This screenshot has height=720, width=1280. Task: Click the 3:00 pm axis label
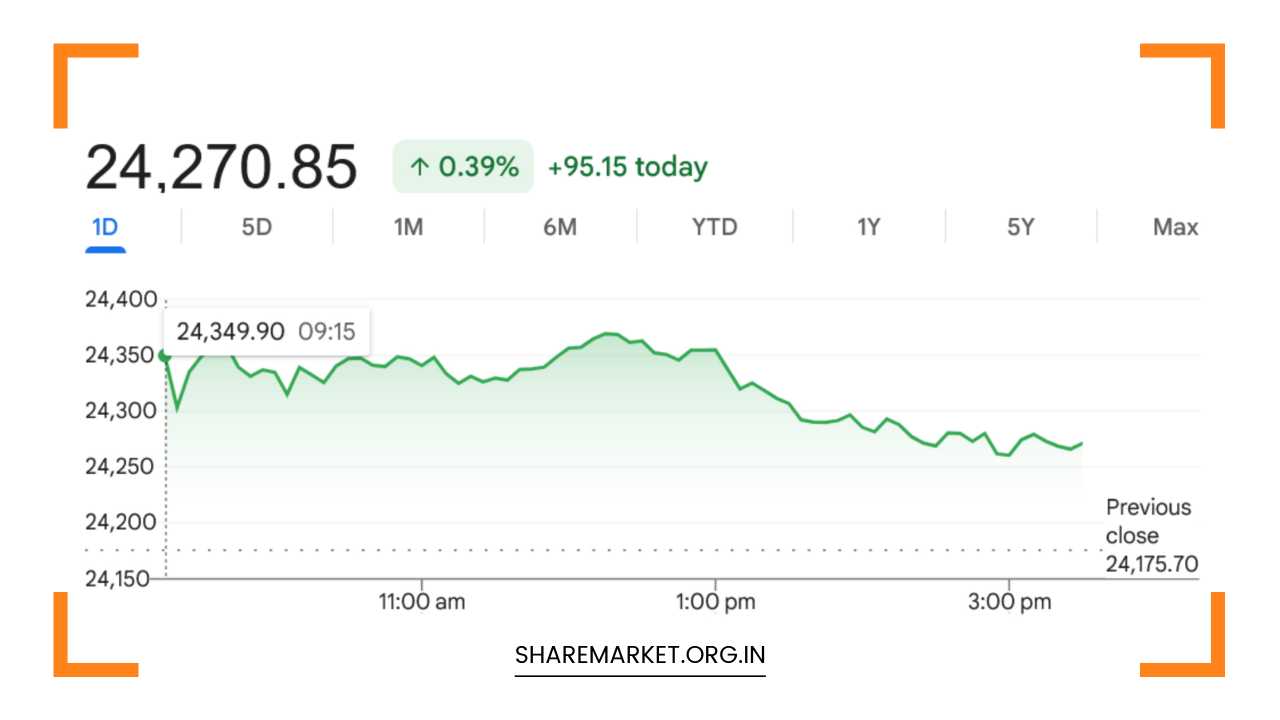pos(1010,602)
